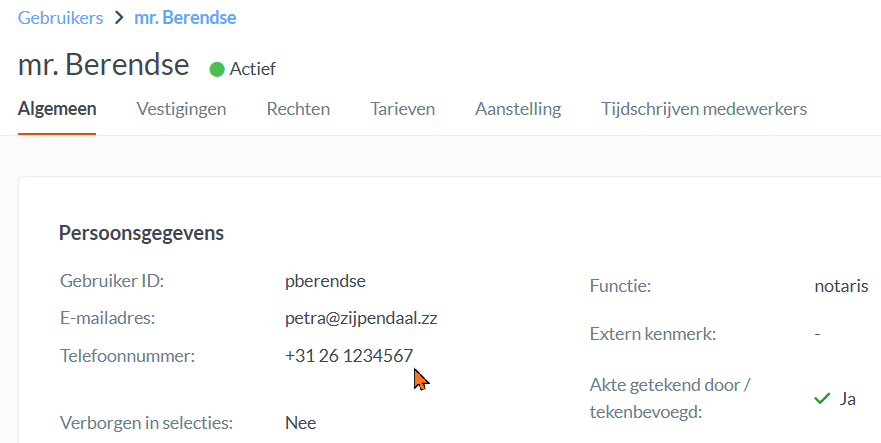The width and height of the screenshot is (881, 443).
Task: Click the Functie value notaris
Action: tap(841, 286)
